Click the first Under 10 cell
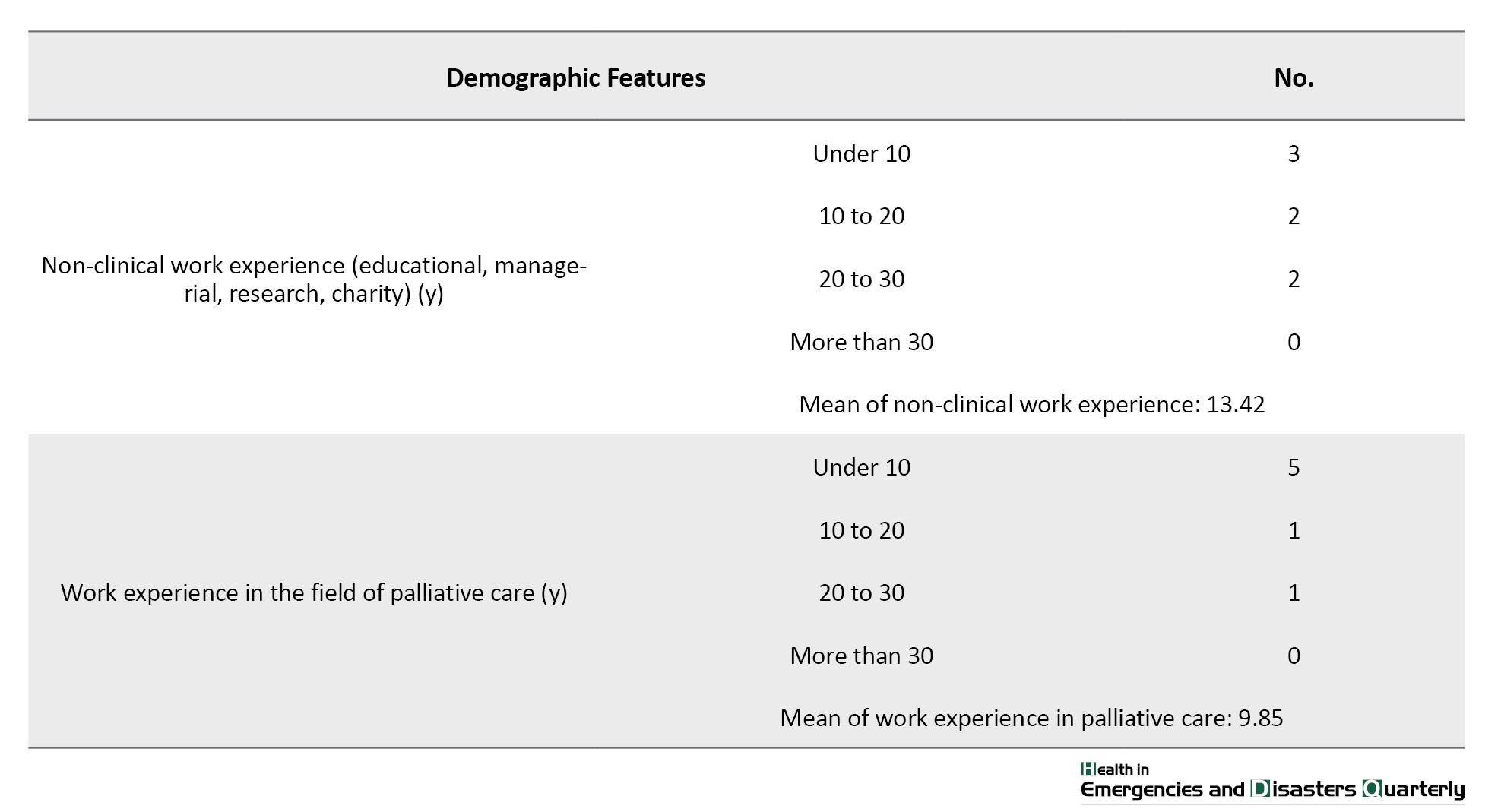1501x812 pixels. tap(861, 153)
